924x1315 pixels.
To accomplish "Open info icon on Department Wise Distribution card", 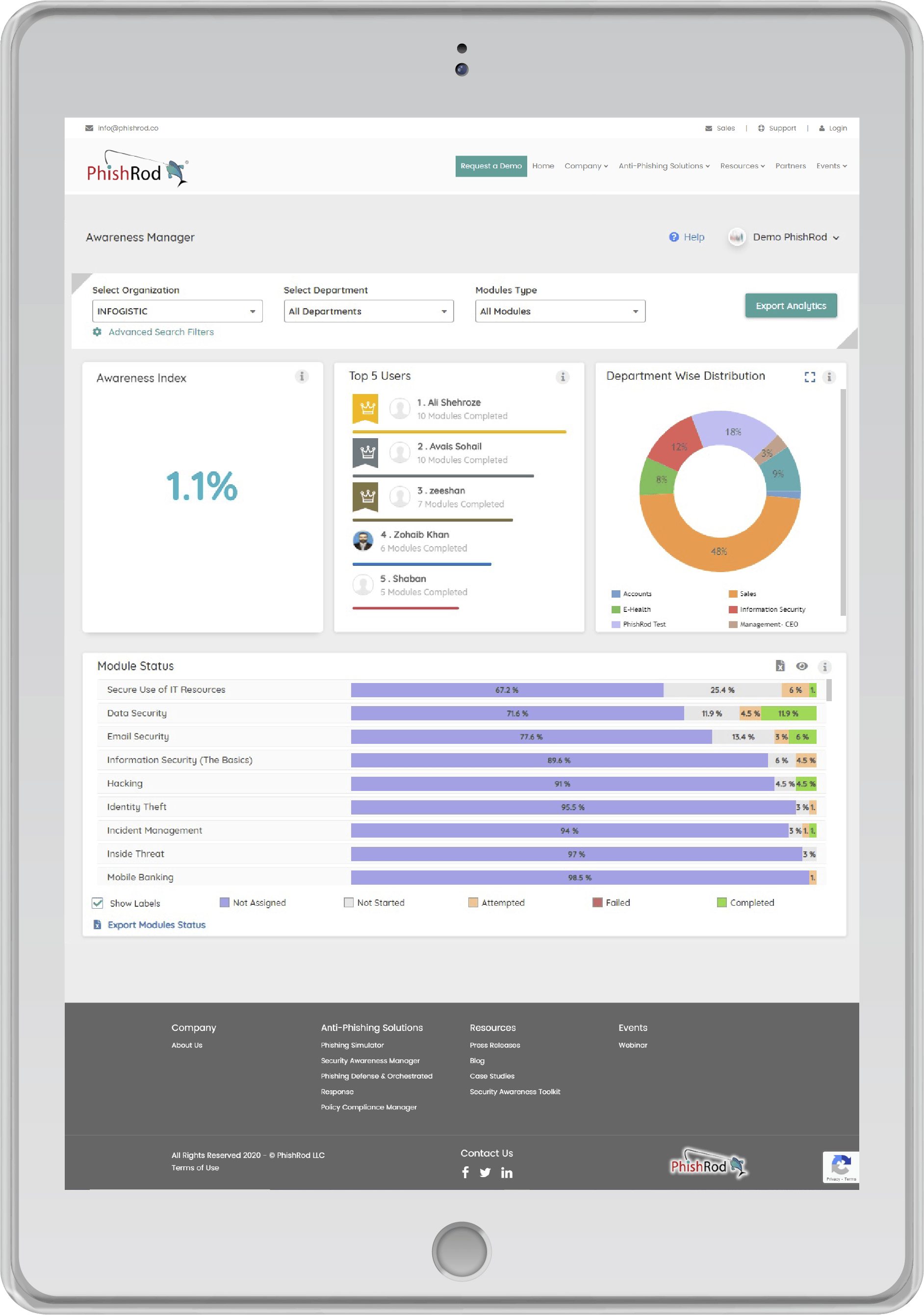I will pos(829,377).
